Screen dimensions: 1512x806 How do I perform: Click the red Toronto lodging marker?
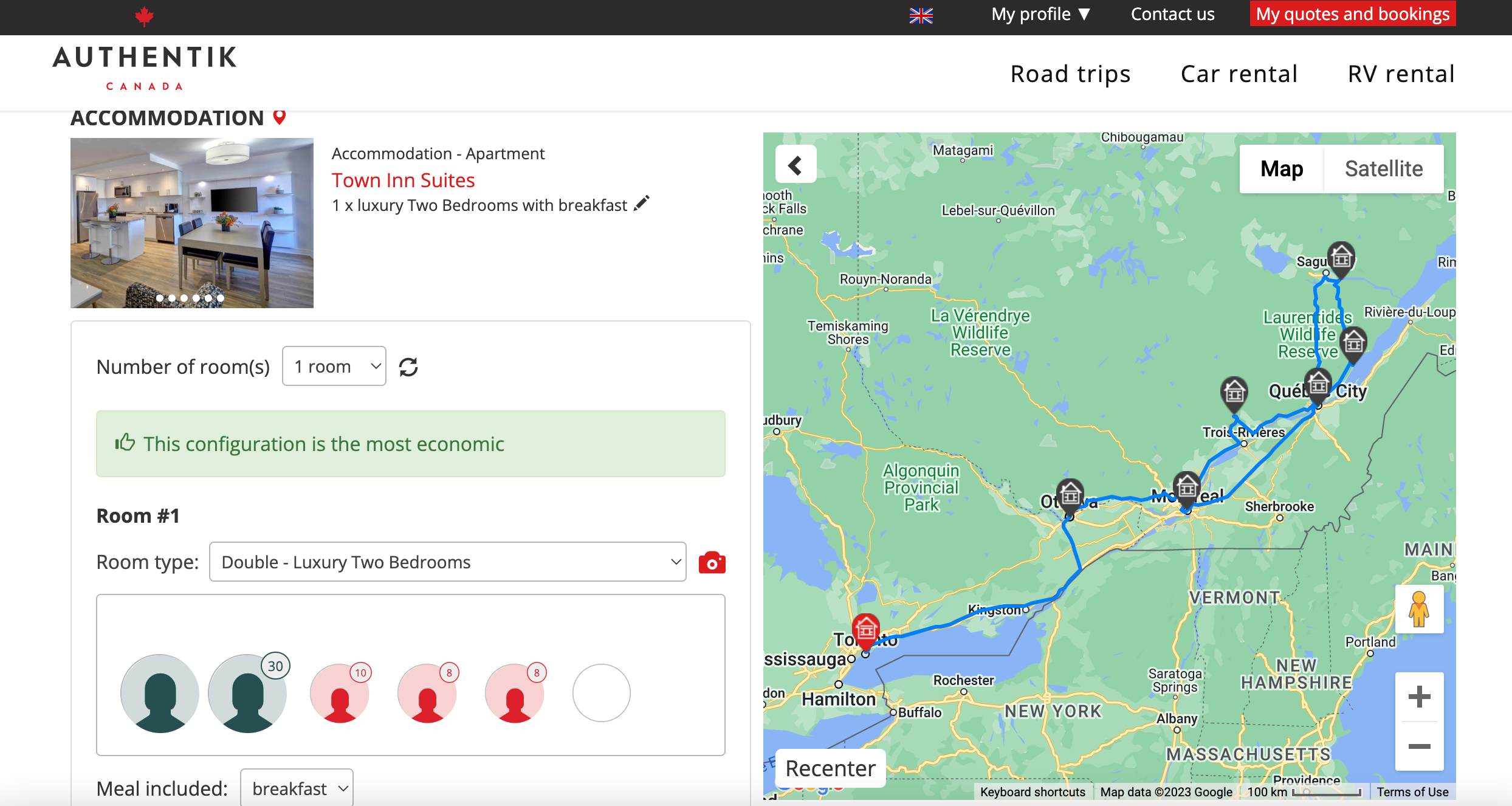pos(866,631)
